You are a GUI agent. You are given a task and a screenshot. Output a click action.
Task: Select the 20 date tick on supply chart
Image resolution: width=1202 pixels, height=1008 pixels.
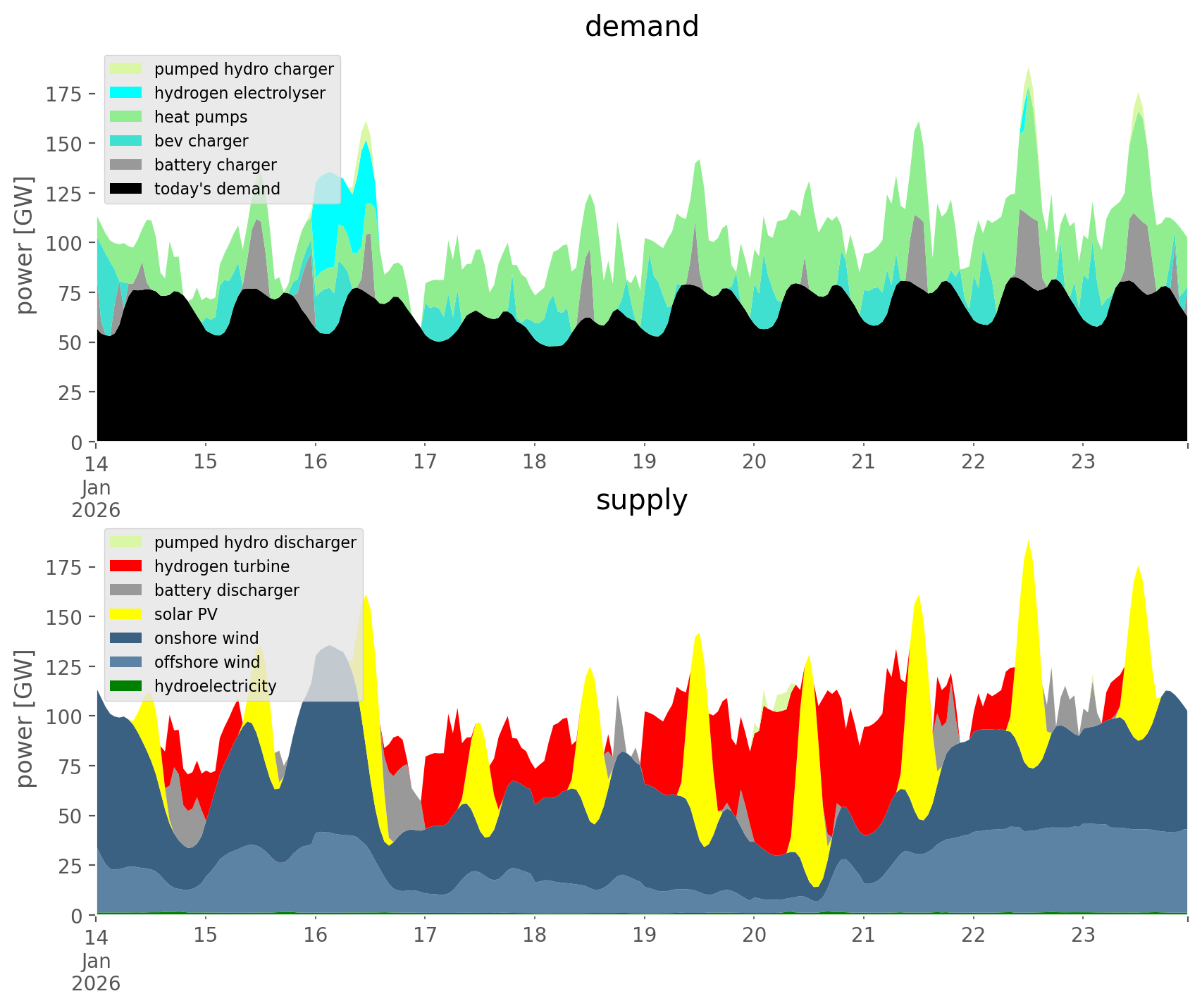pos(754,935)
